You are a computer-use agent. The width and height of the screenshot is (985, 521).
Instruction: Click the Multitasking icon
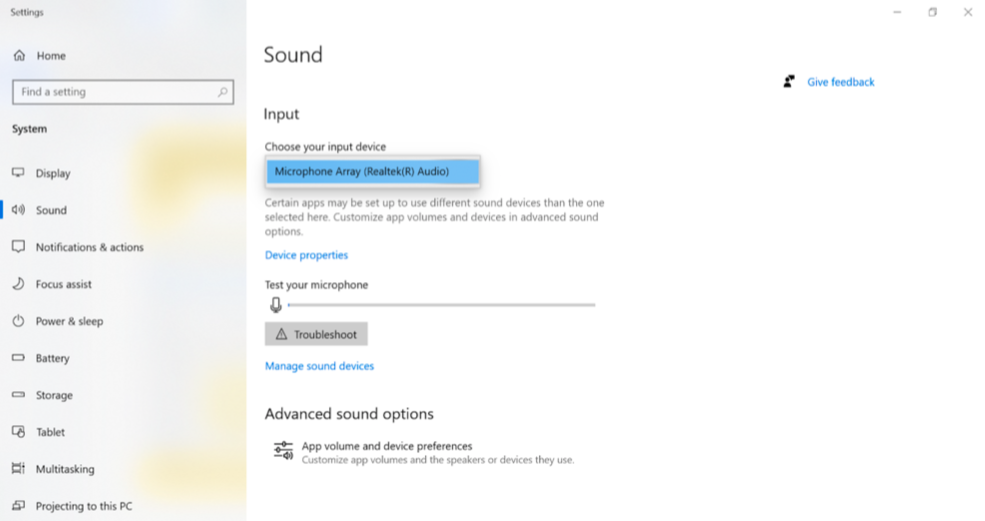click(x=18, y=468)
